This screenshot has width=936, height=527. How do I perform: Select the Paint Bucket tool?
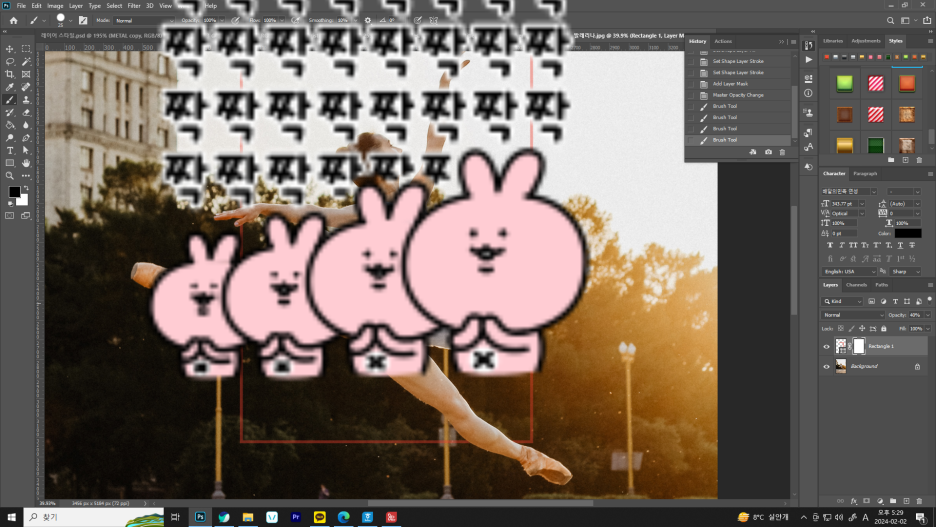pos(10,125)
